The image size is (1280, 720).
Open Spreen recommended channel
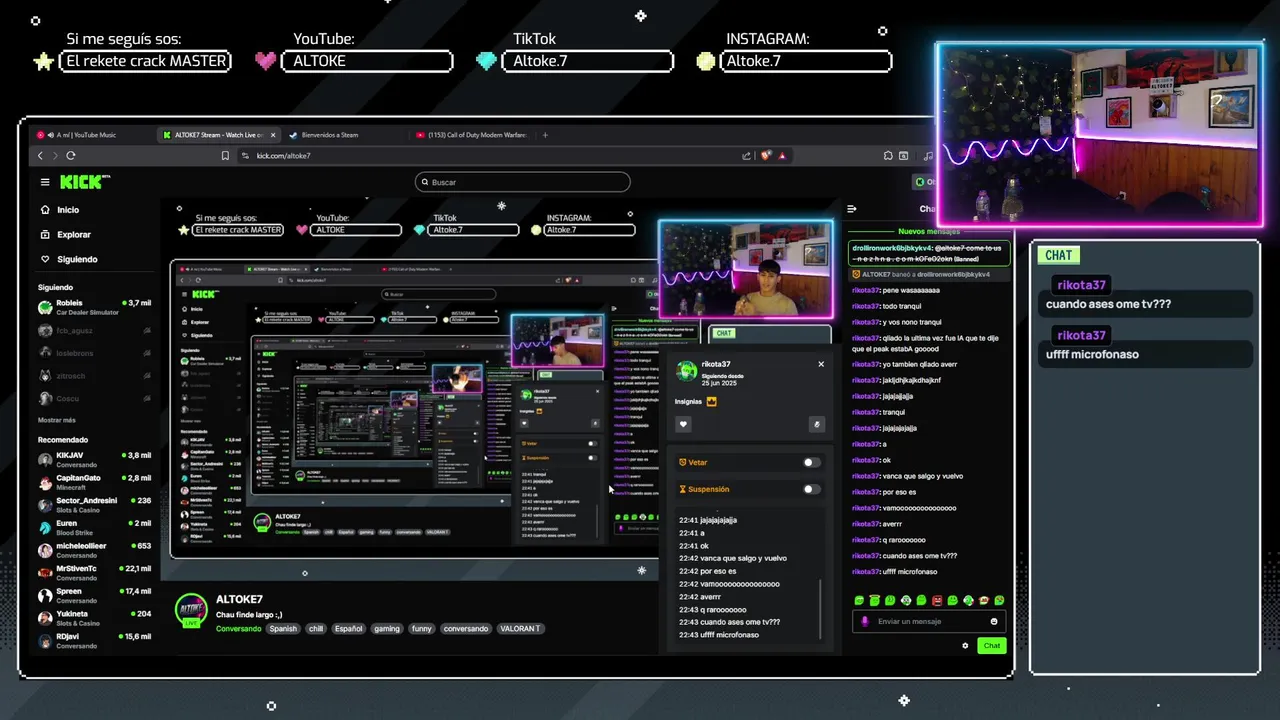[94, 596]
